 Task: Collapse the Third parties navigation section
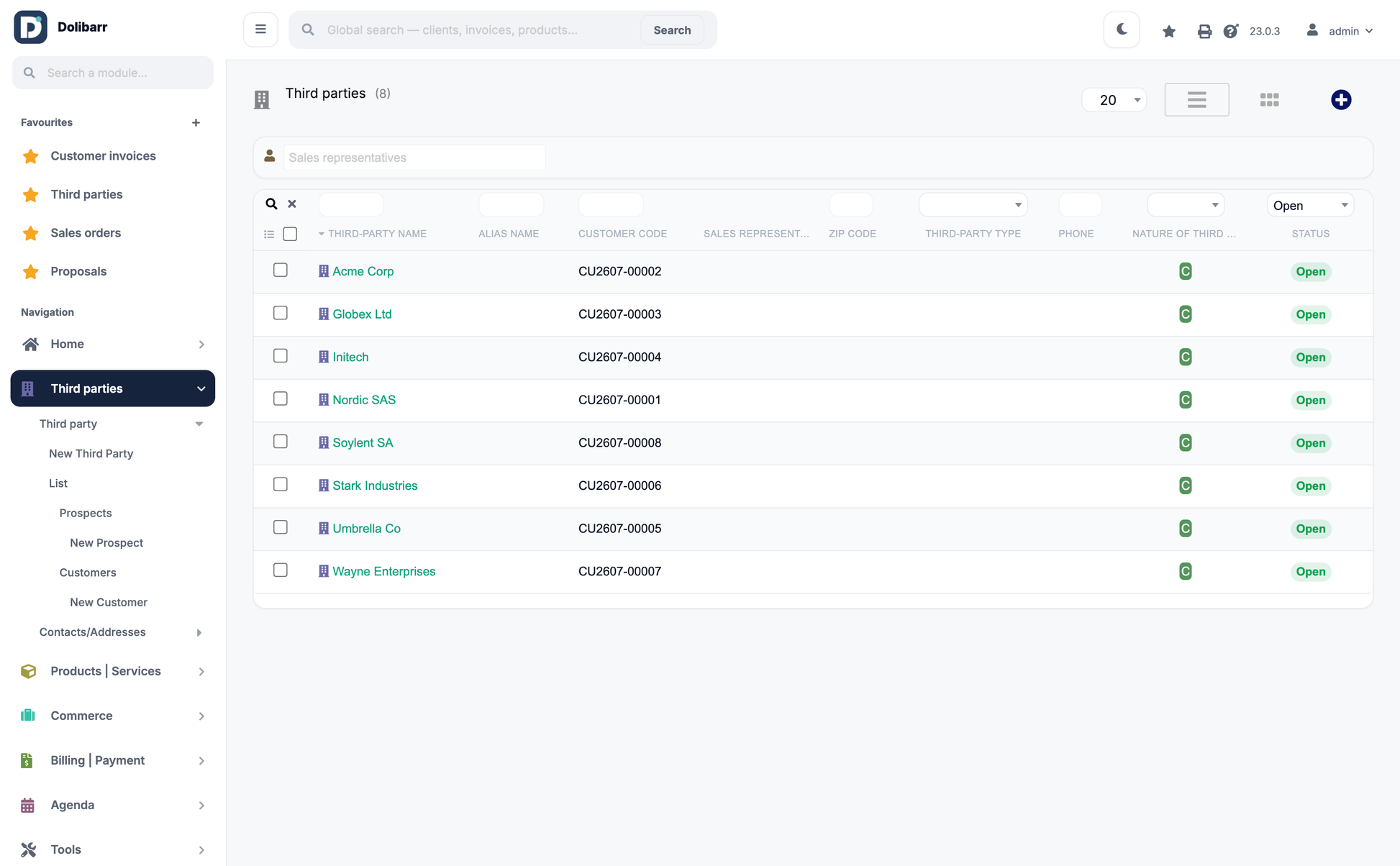tap(201, 389)
